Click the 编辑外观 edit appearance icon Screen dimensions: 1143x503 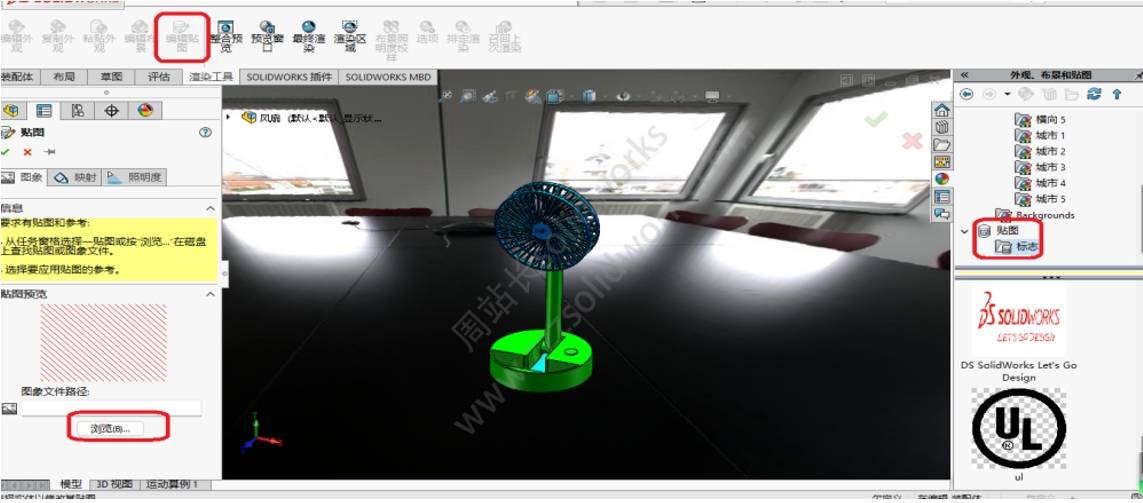(x=16, y=36)
